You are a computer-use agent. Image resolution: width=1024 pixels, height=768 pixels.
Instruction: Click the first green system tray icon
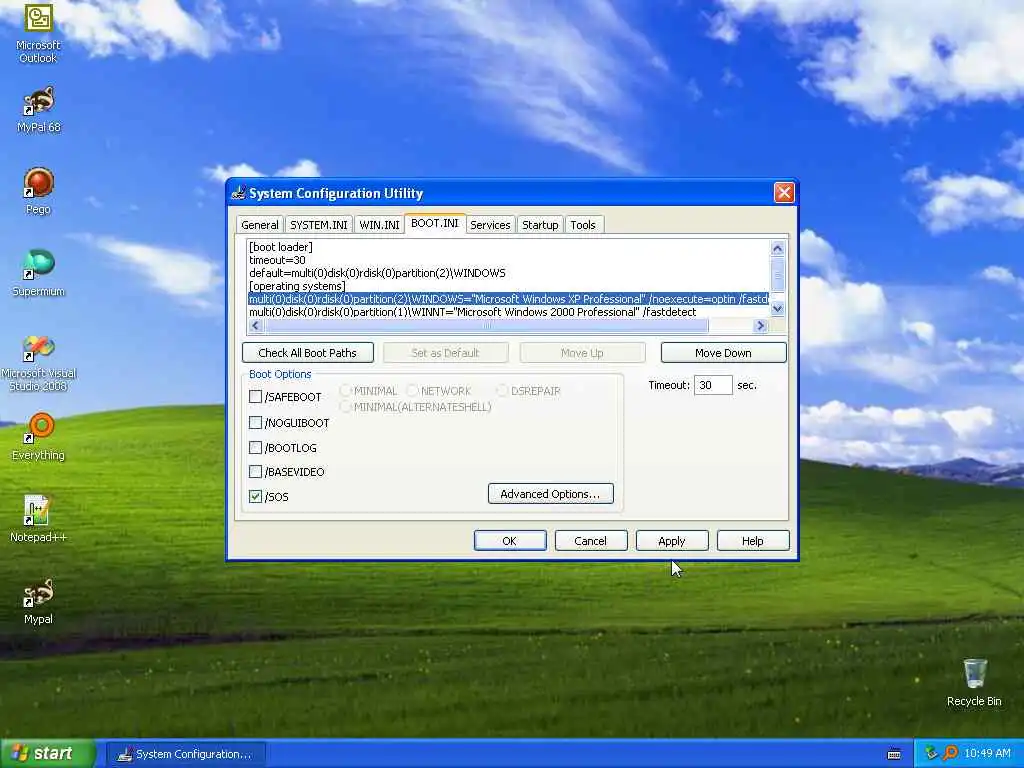tap(931, 753)
